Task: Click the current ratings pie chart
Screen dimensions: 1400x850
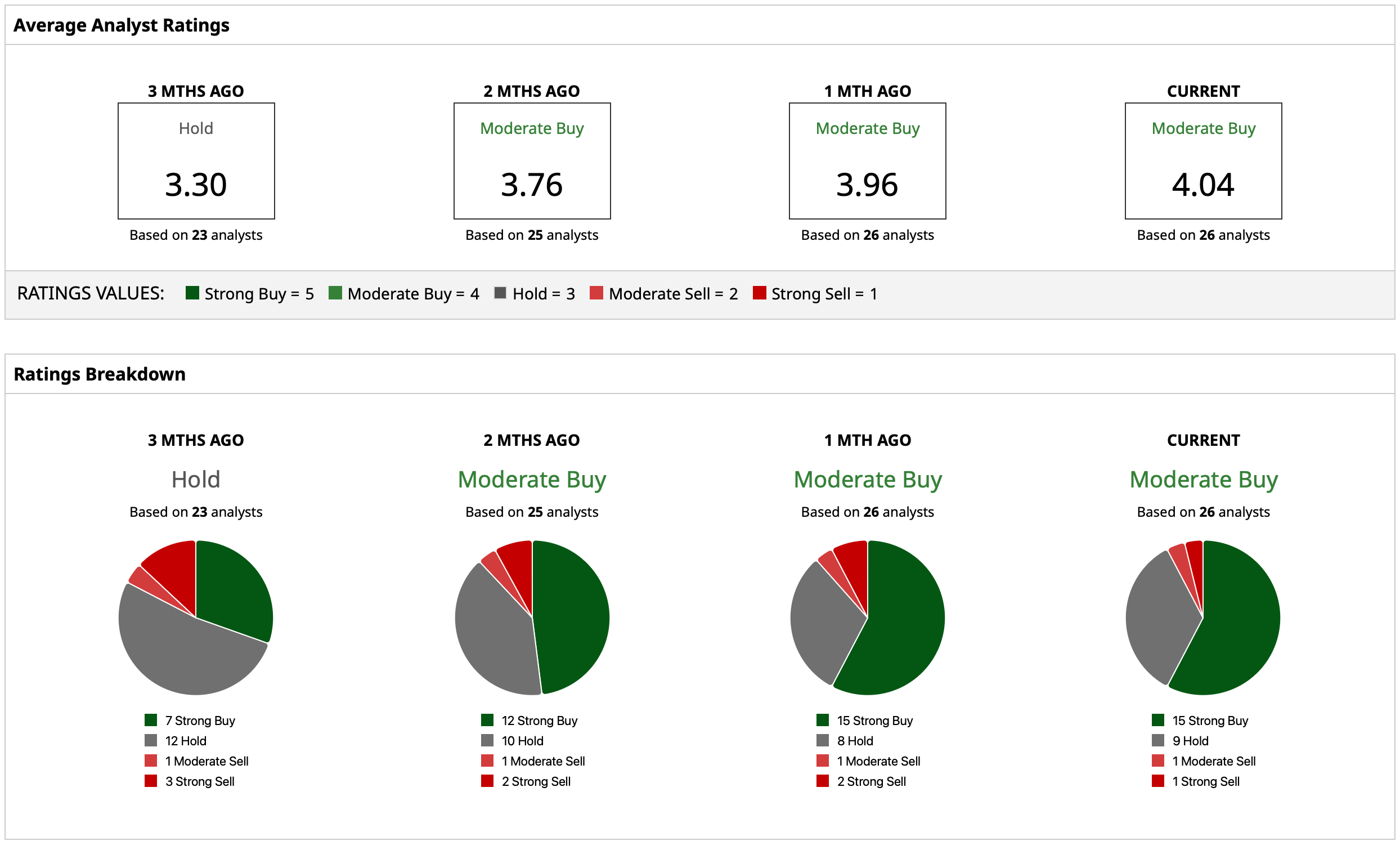Action: pos(1203,618)
